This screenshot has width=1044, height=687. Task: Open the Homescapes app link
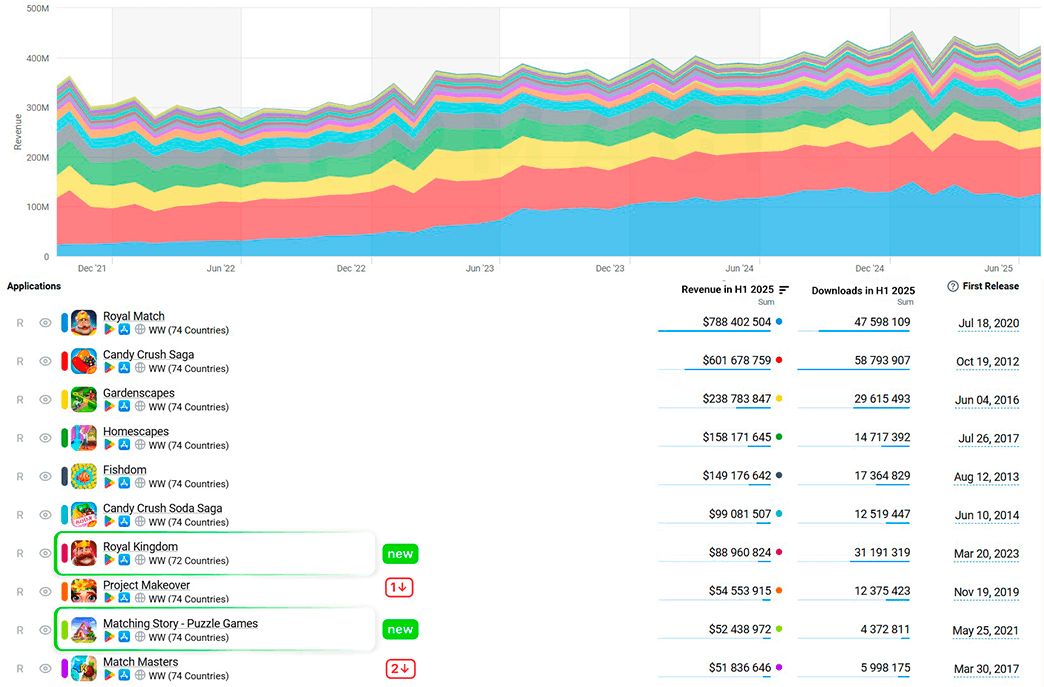tap(136, 431)
